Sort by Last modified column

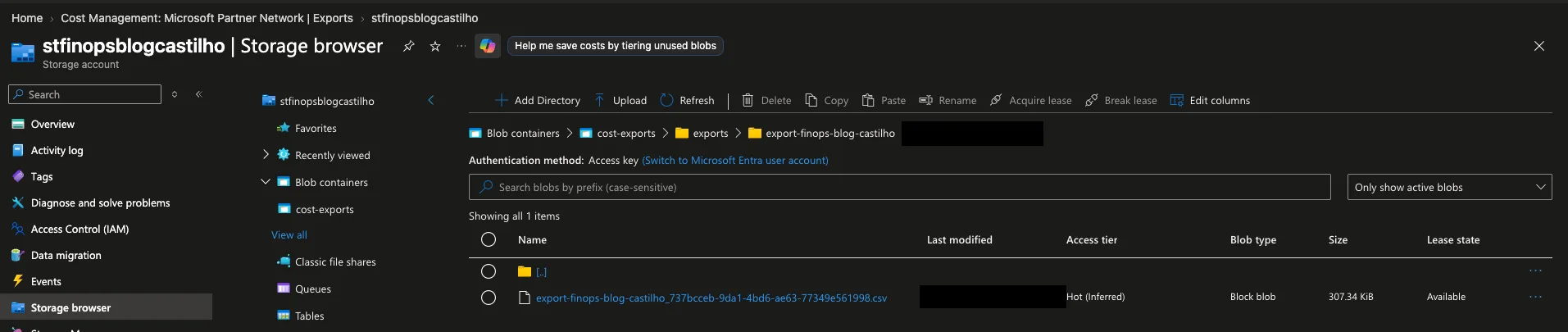(959, 239)
